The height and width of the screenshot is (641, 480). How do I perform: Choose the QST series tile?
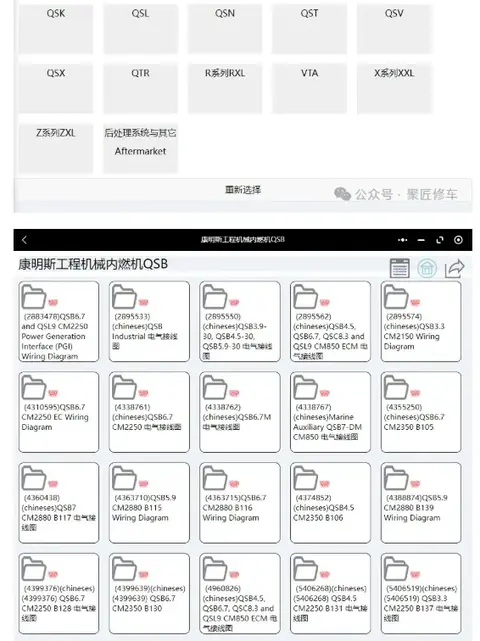coord(310,29)
